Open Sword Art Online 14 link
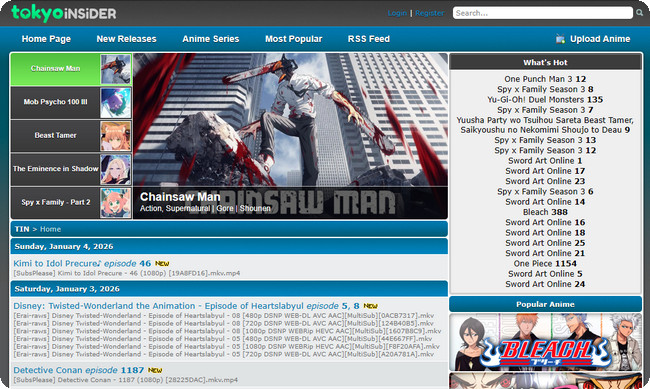 pyautogui.click(x=545, y=202)
